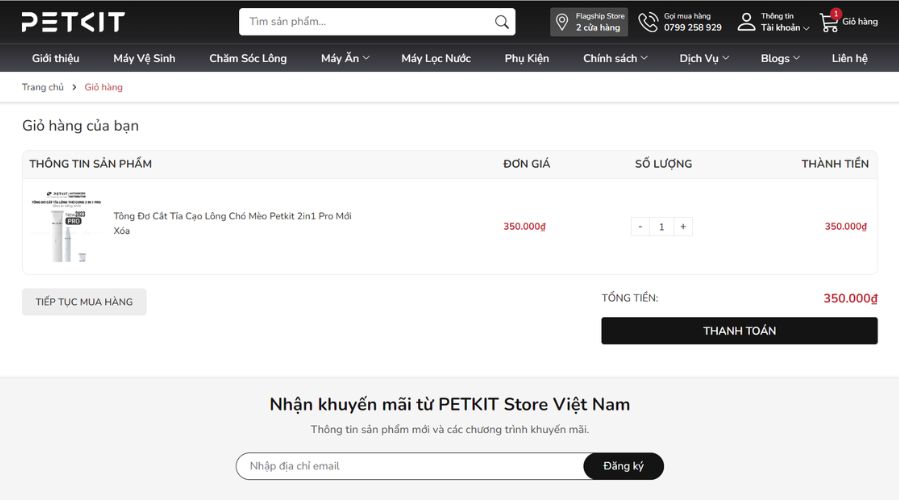
Task: Click the account user icon
Action: 746,22
